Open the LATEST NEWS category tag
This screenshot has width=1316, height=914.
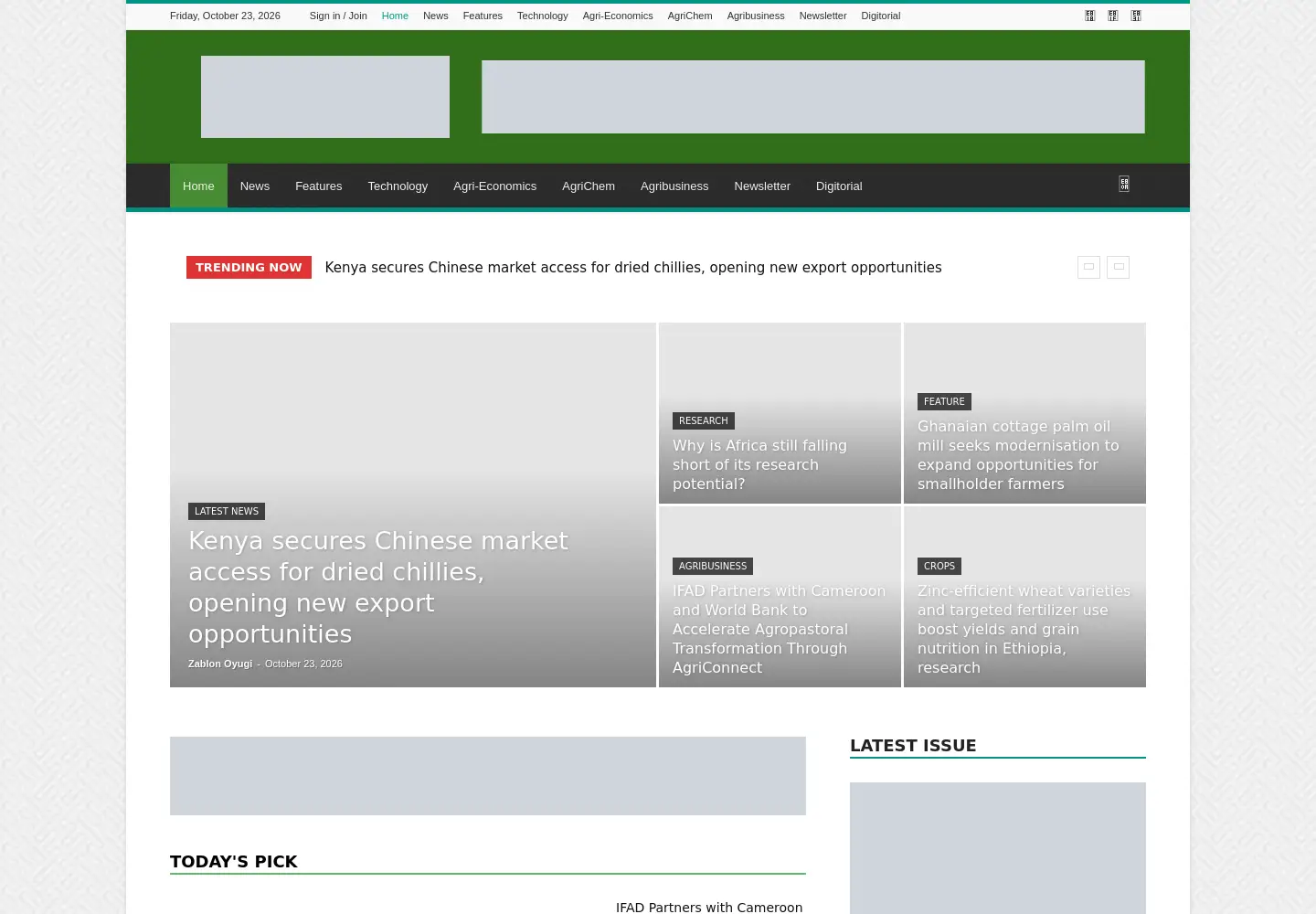point(227,511)
